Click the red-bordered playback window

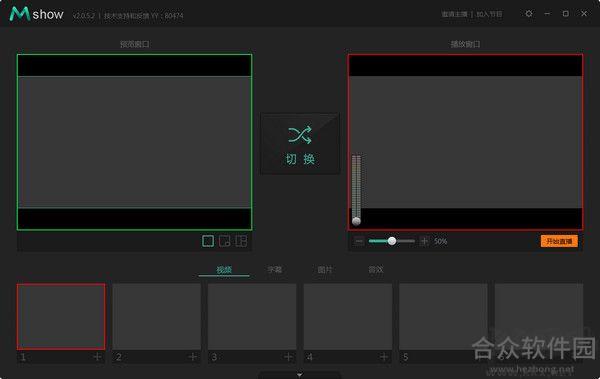tap(465, 142)
